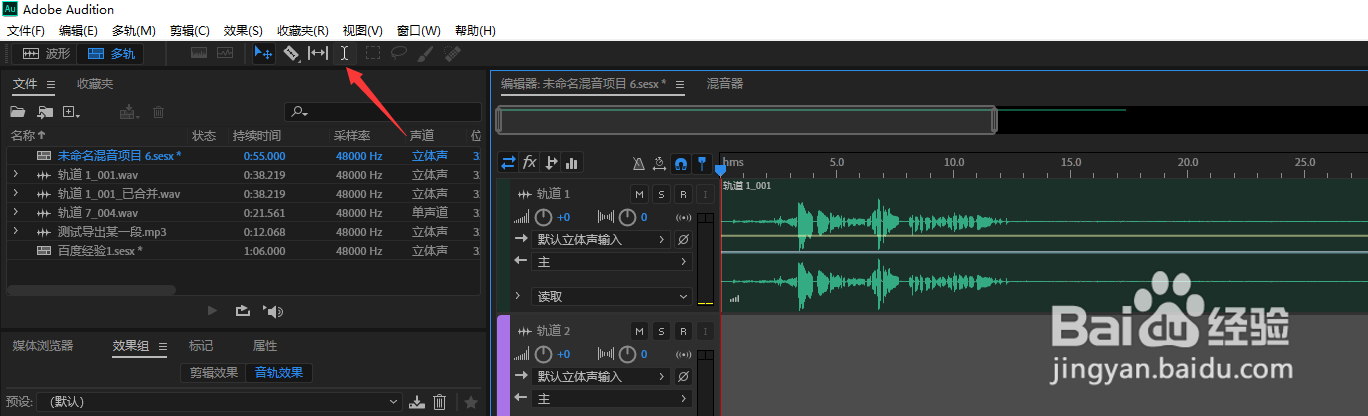The width and height of the screenshot is (1368, 416).
Task: Toggle polarity reverse icon on 轨道 1
Action: pos(683,240)
